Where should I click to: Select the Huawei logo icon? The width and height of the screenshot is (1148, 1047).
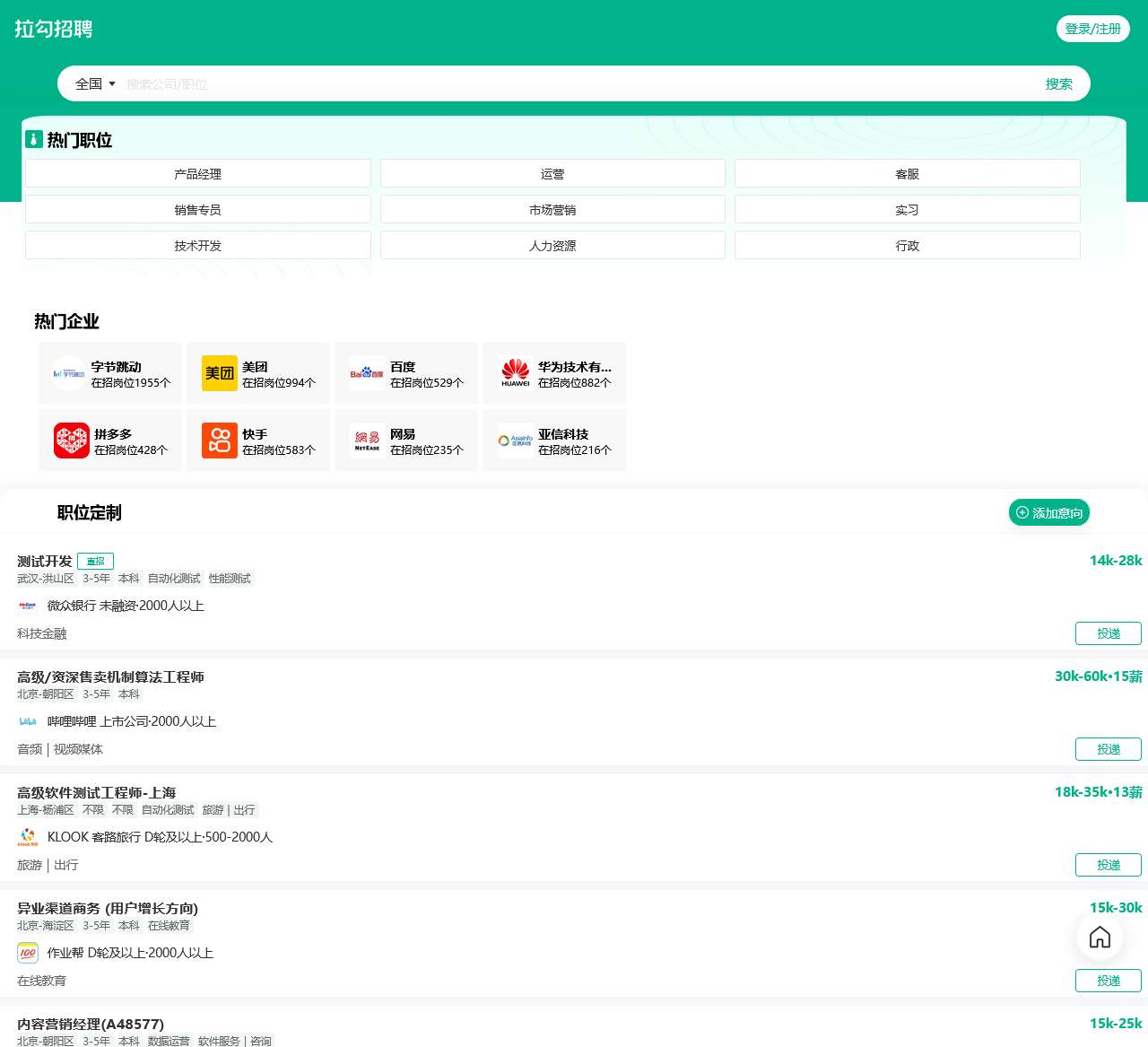click(x=516, y=373)
